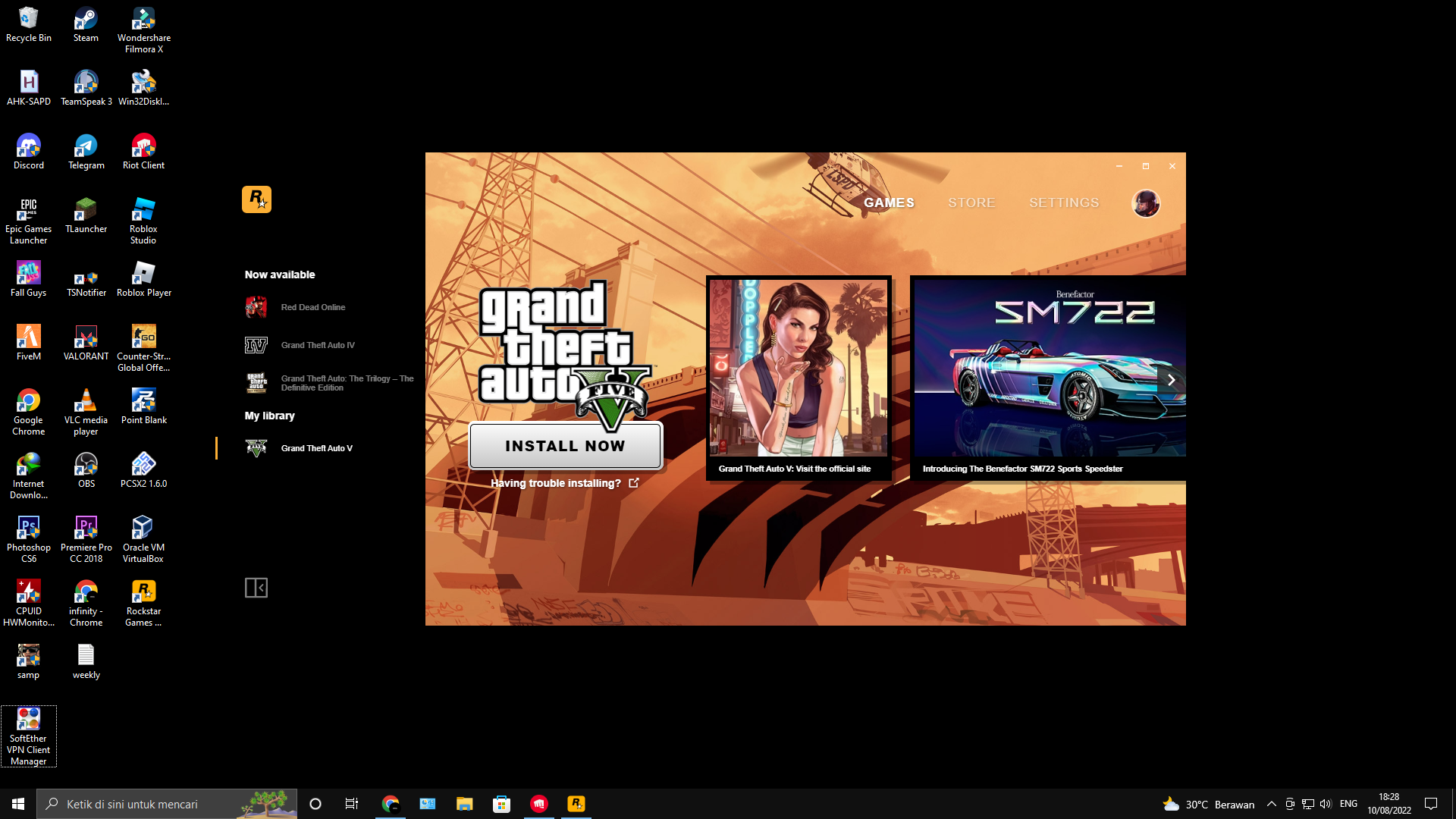This screenshot has height=819, width=1456.
Task: Select the Rockstar Games desktop shortcut
Action: tap(144, 604)
